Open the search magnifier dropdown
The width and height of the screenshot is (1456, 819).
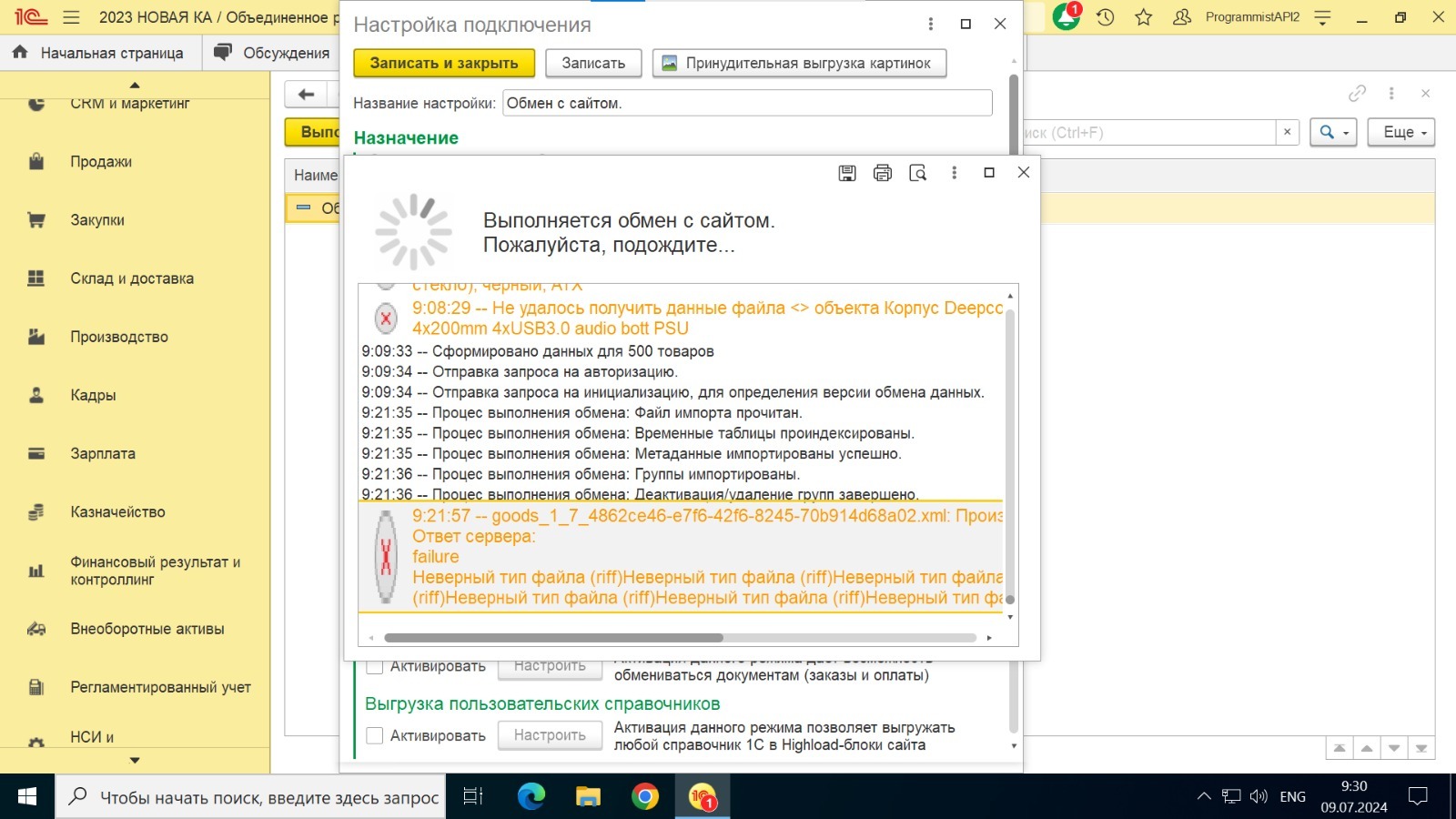coord(1333,133)
